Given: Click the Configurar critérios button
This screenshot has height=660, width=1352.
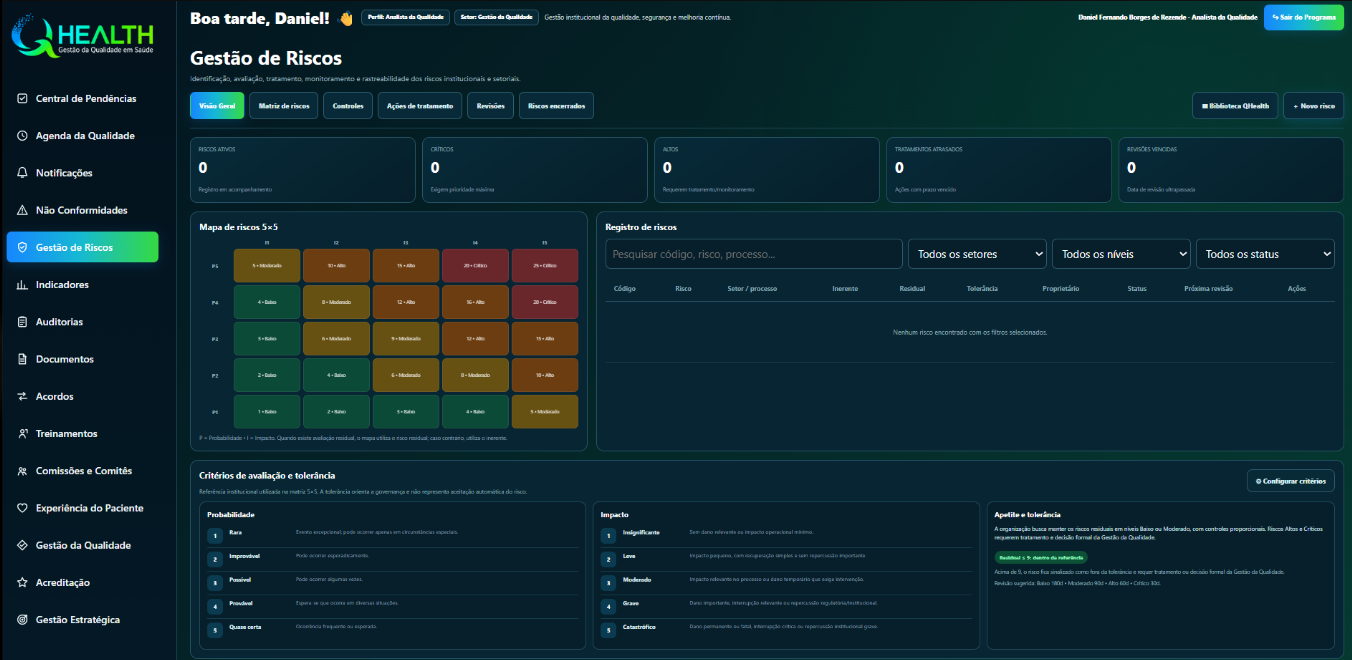Looking at the screenshot, I should point(1291,481).
